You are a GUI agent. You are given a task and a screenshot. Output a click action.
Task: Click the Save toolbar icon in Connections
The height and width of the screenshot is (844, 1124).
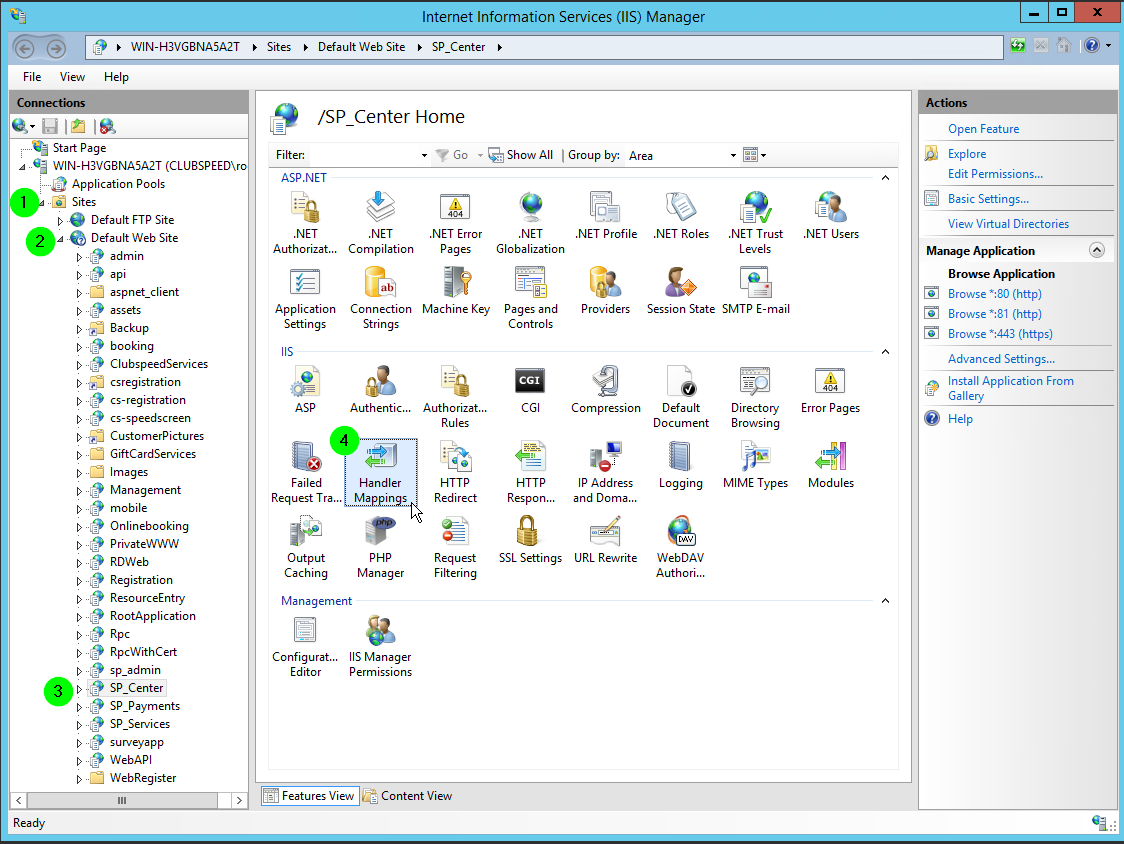click(x=50, y=126)
